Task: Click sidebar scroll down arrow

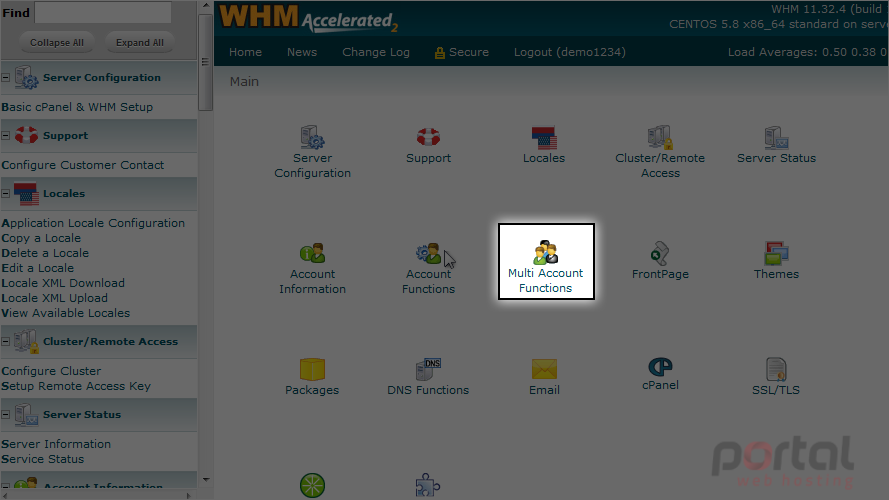Action: [205, 480]
